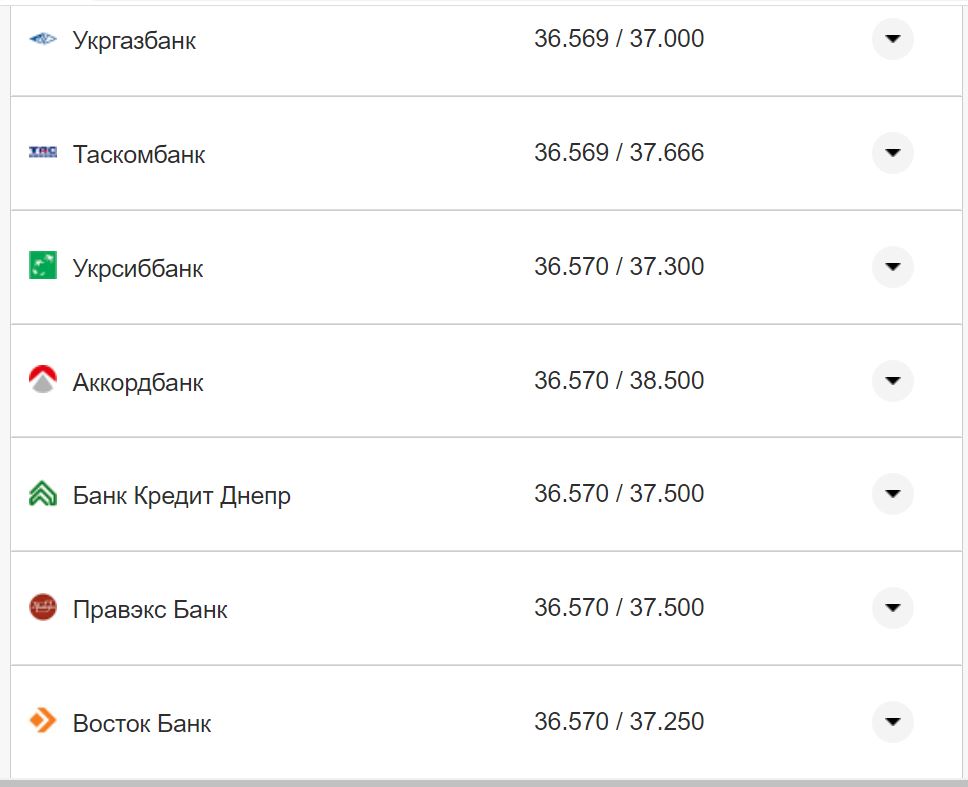This screenshot has width=968, height=787.
Task: Open the Укргазбанк bank name link
Action: (134, 40)
